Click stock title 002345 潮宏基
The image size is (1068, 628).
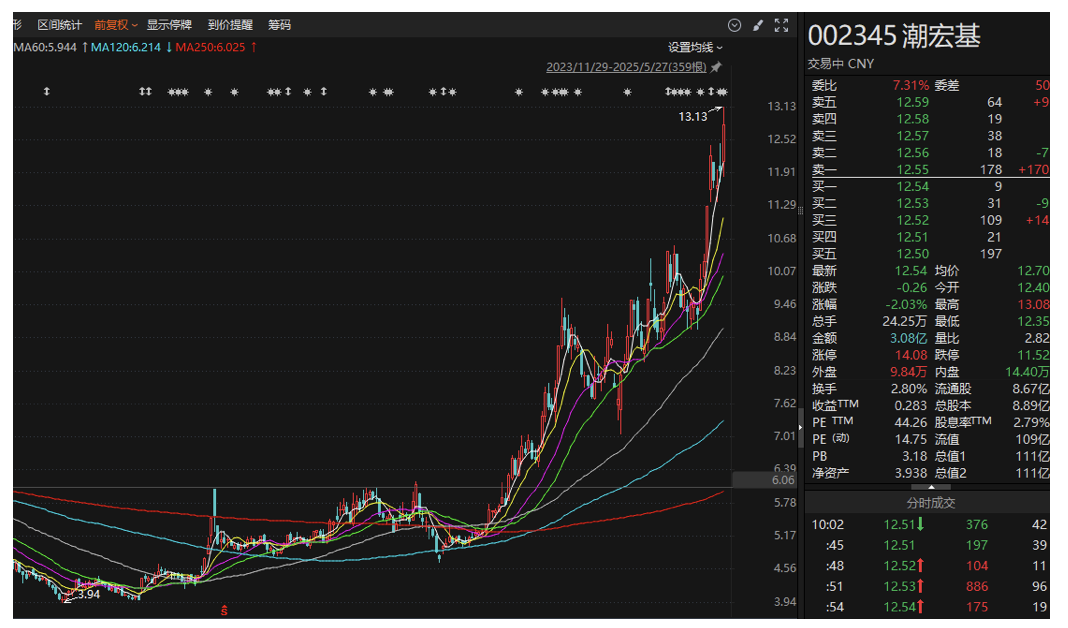(894, 35)
